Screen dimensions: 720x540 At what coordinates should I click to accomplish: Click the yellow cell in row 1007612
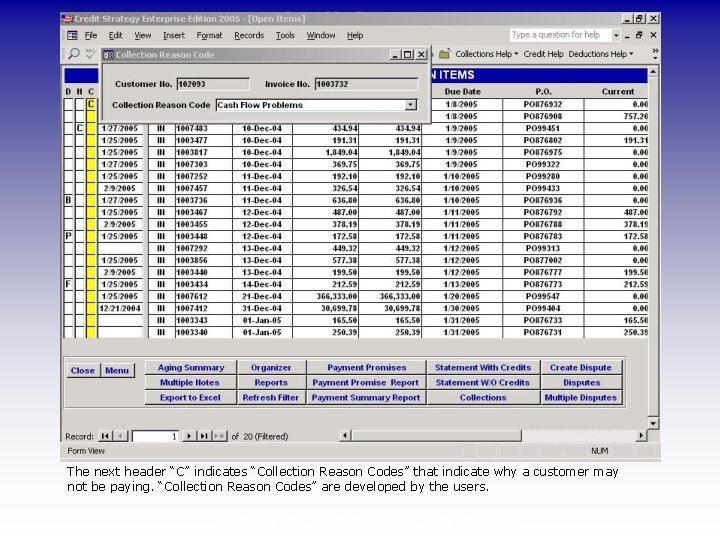click(91, 297)
